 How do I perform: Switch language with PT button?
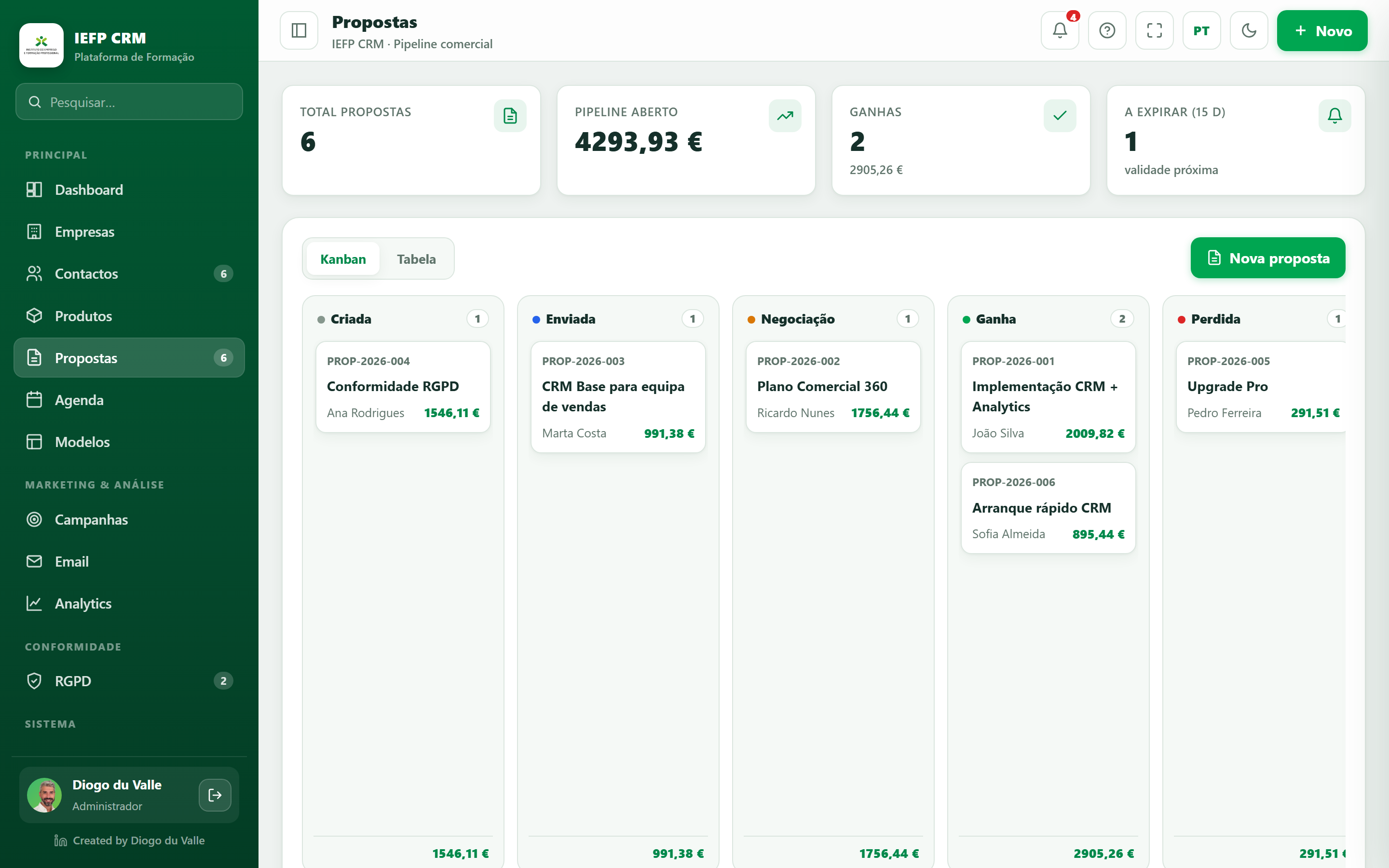(1201, 30)
